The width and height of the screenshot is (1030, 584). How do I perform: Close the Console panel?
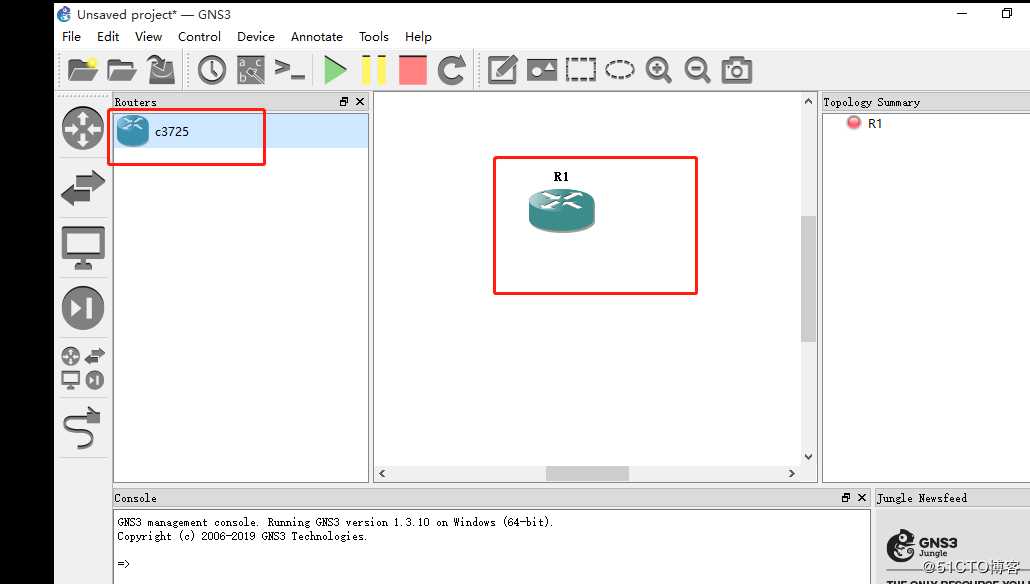pos(862,498)
